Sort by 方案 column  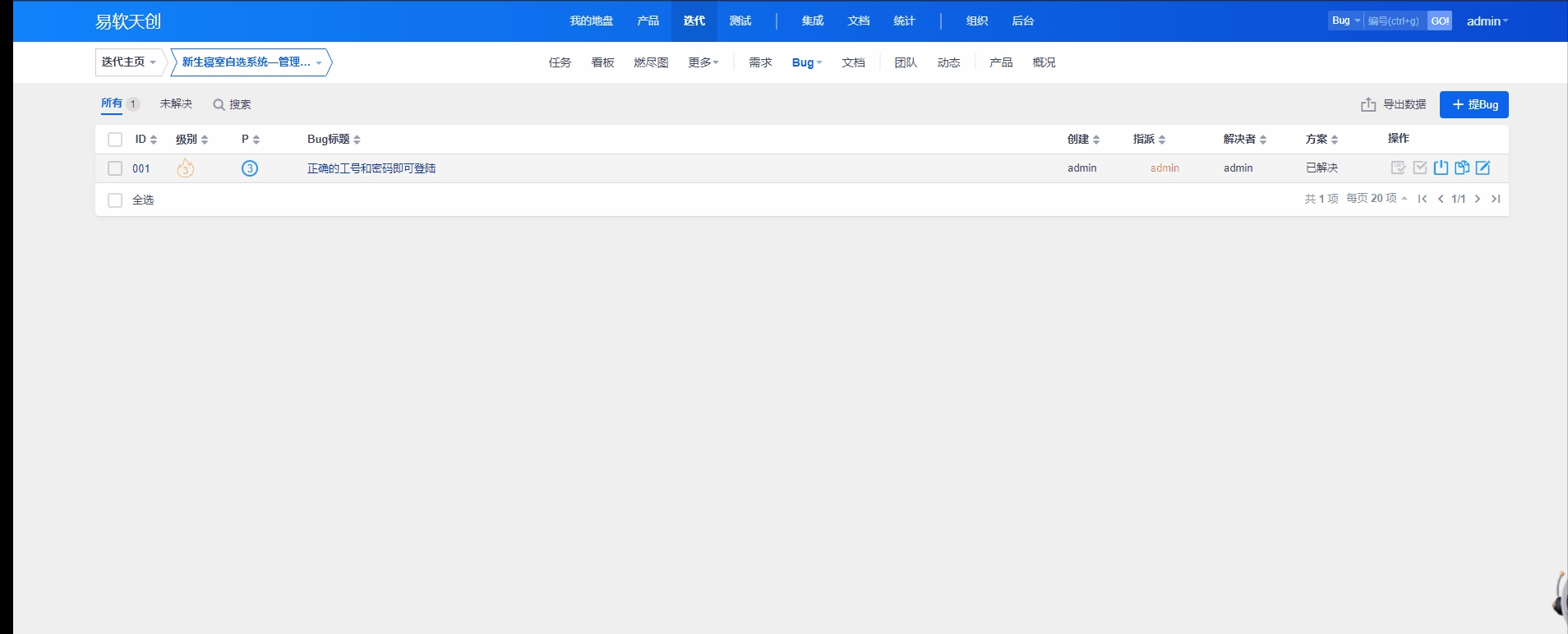click(x=1335, y=140)
